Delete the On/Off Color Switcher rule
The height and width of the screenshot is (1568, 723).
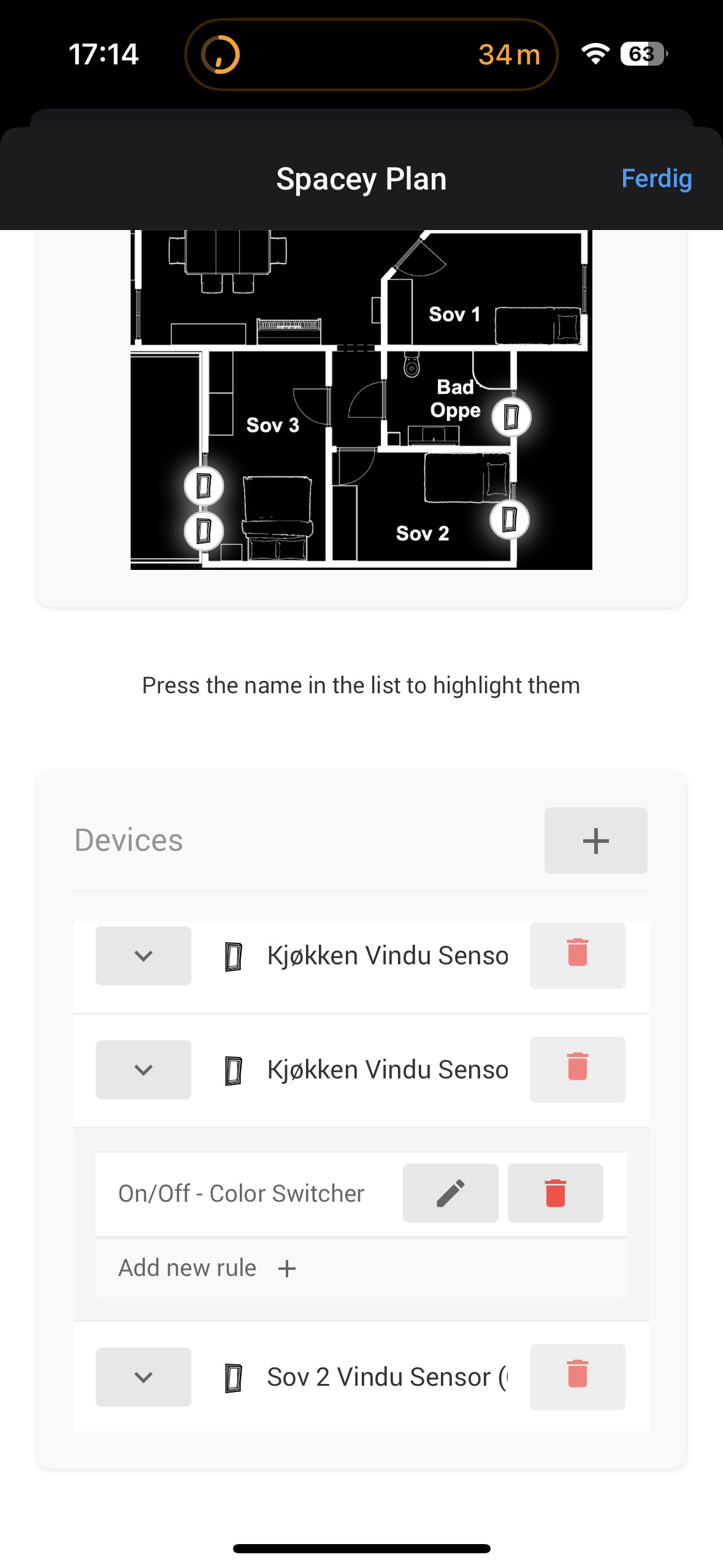(x=555, y=1193)
